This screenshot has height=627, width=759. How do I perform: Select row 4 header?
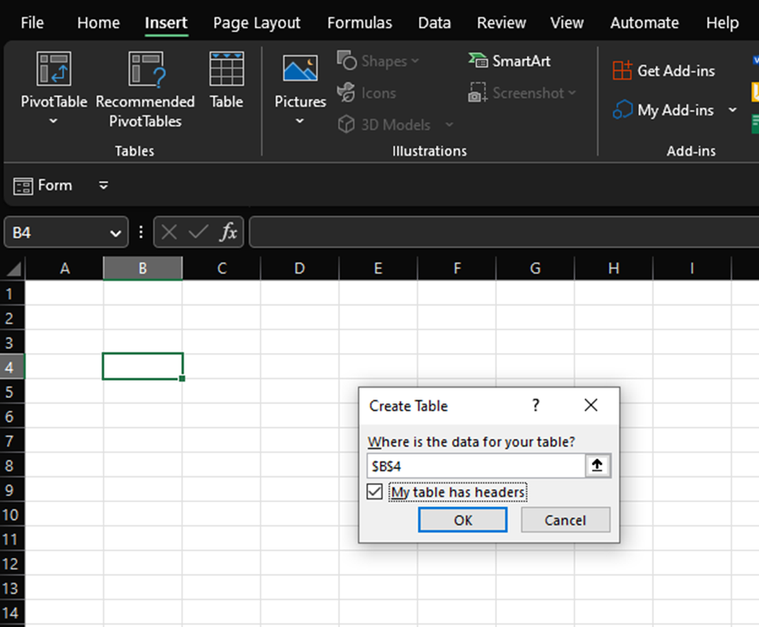(x=12, y=367)
